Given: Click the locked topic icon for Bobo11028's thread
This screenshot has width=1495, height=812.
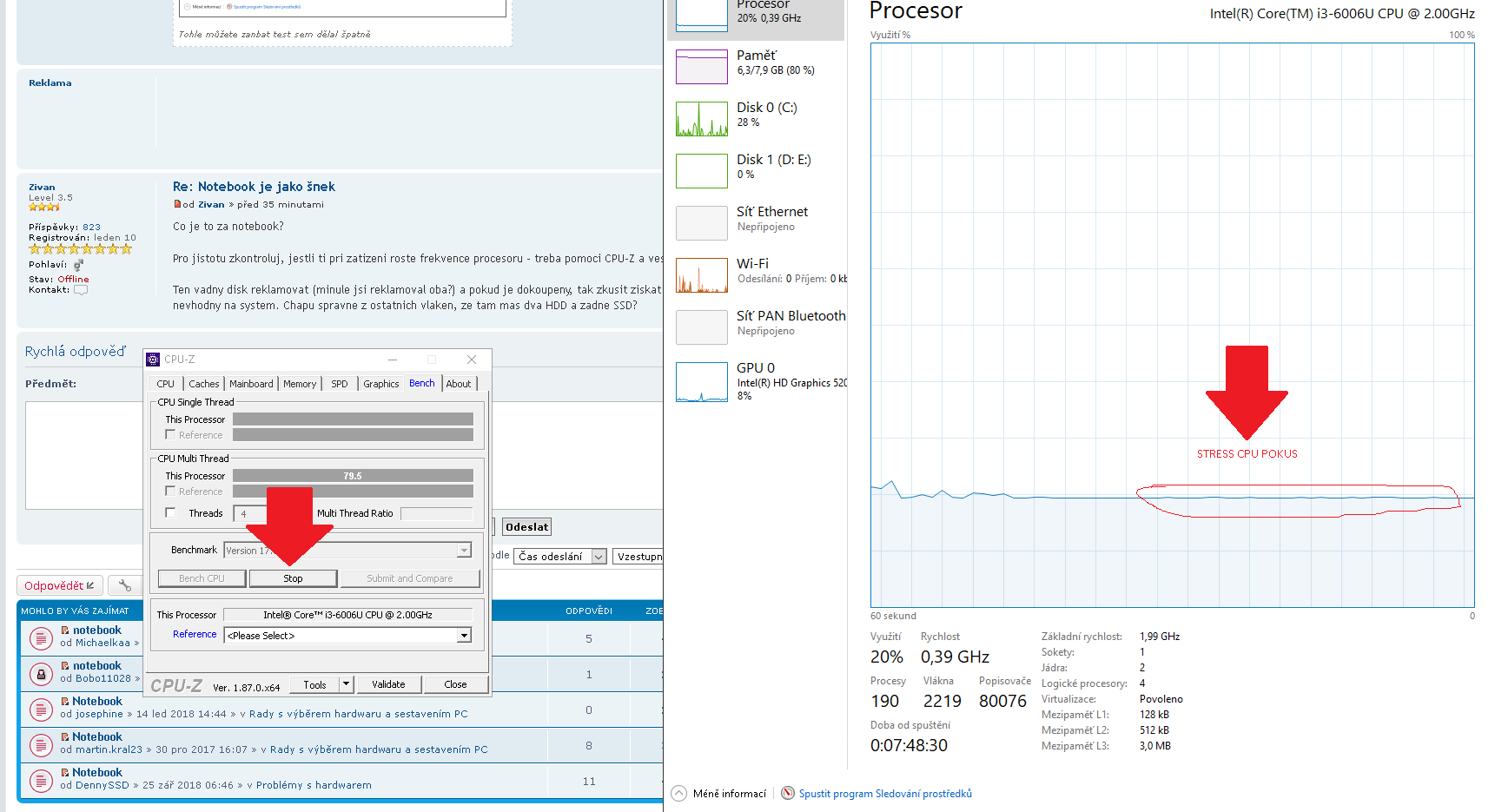Looking at the screenshot, I should pyautogui.click(x=41, y=674).
